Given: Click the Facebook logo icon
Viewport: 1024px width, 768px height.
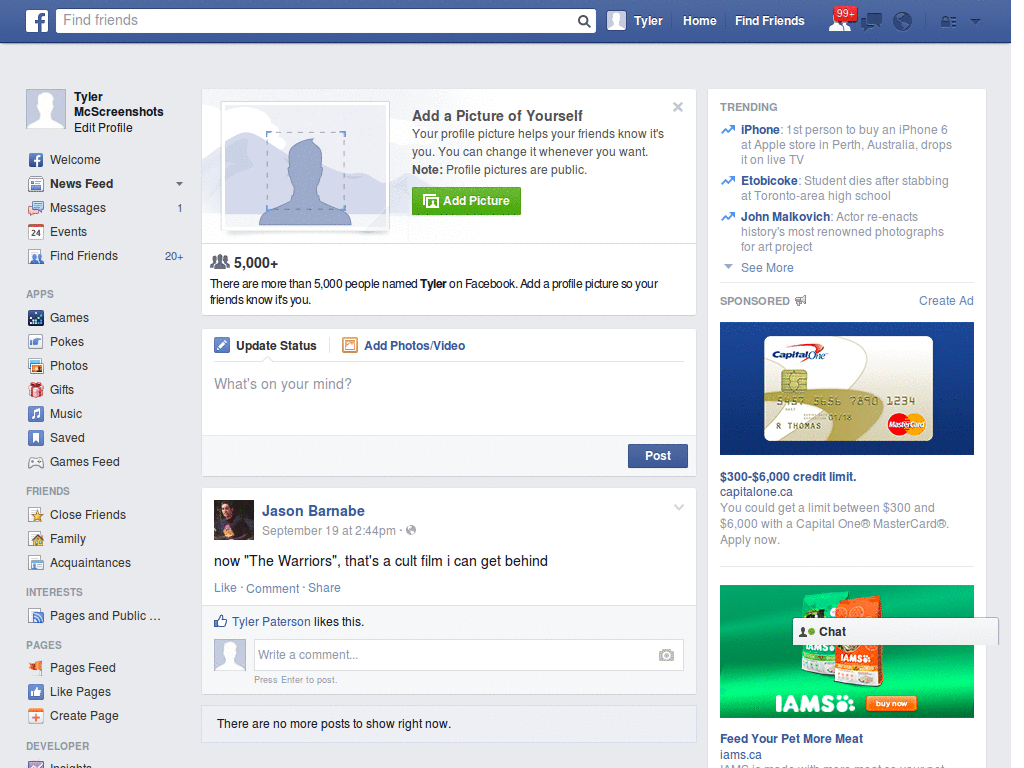Looking at the screenshot, I should (37, 21).
